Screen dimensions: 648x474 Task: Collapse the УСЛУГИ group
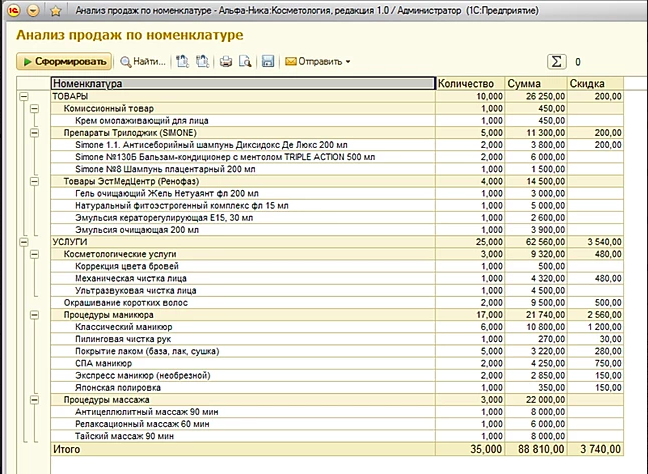tap(22, 241)
